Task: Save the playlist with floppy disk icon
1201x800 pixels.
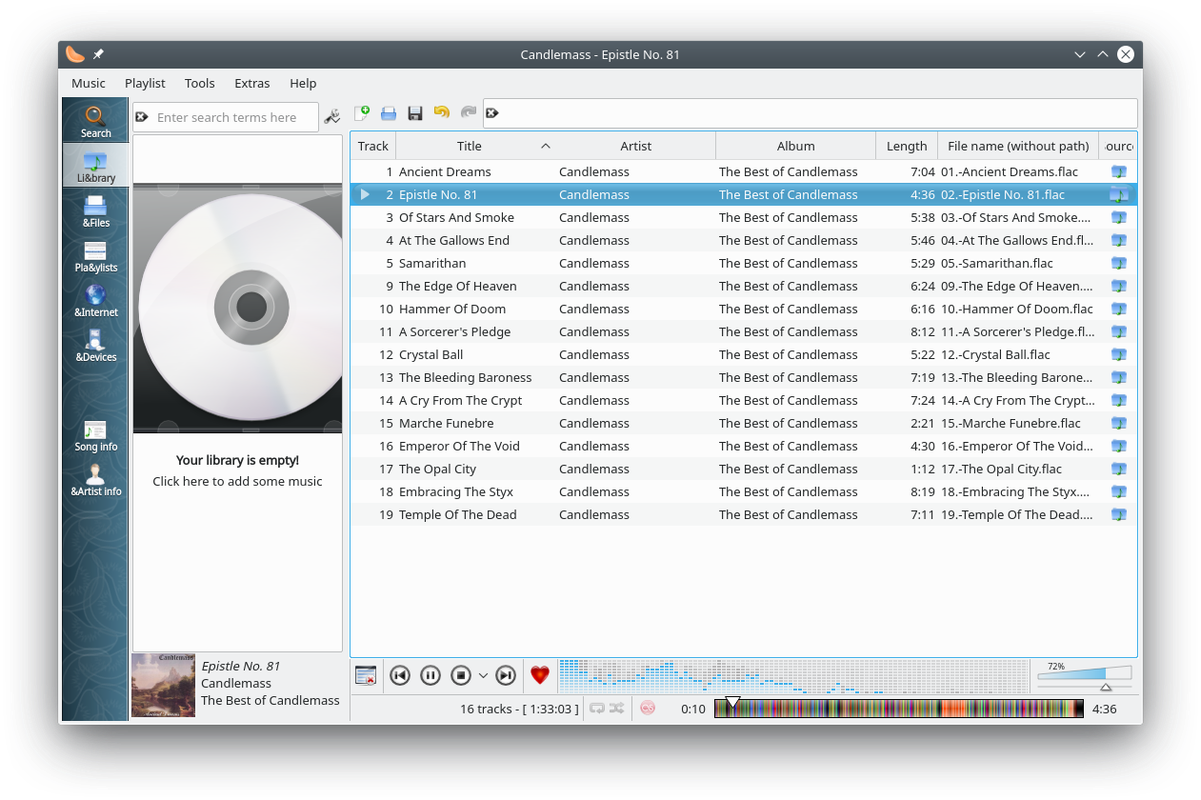Action: point(415,113)
